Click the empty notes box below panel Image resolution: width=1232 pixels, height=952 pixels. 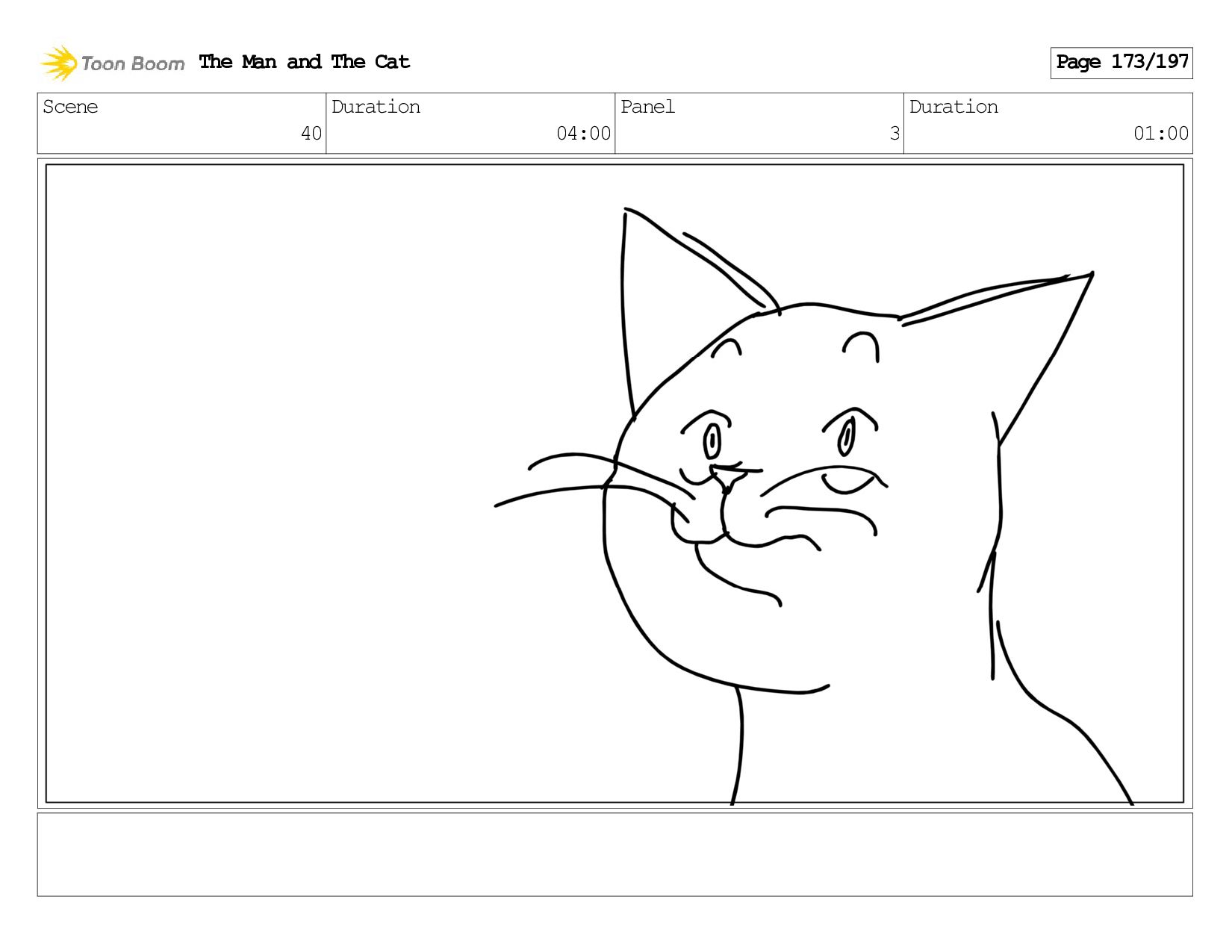point(615,854)
